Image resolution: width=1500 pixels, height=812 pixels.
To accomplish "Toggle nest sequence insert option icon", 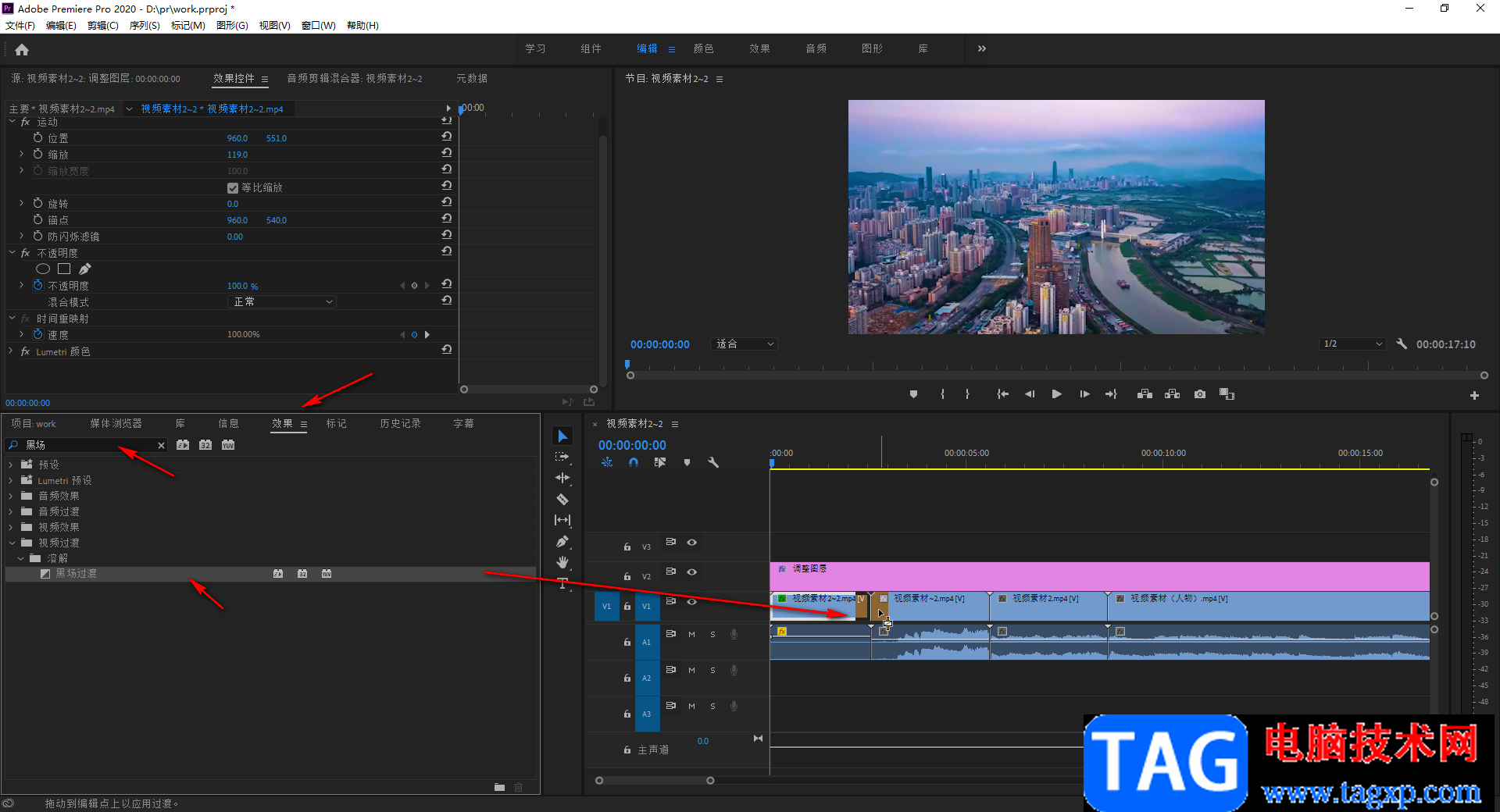I will coord(607,462).
